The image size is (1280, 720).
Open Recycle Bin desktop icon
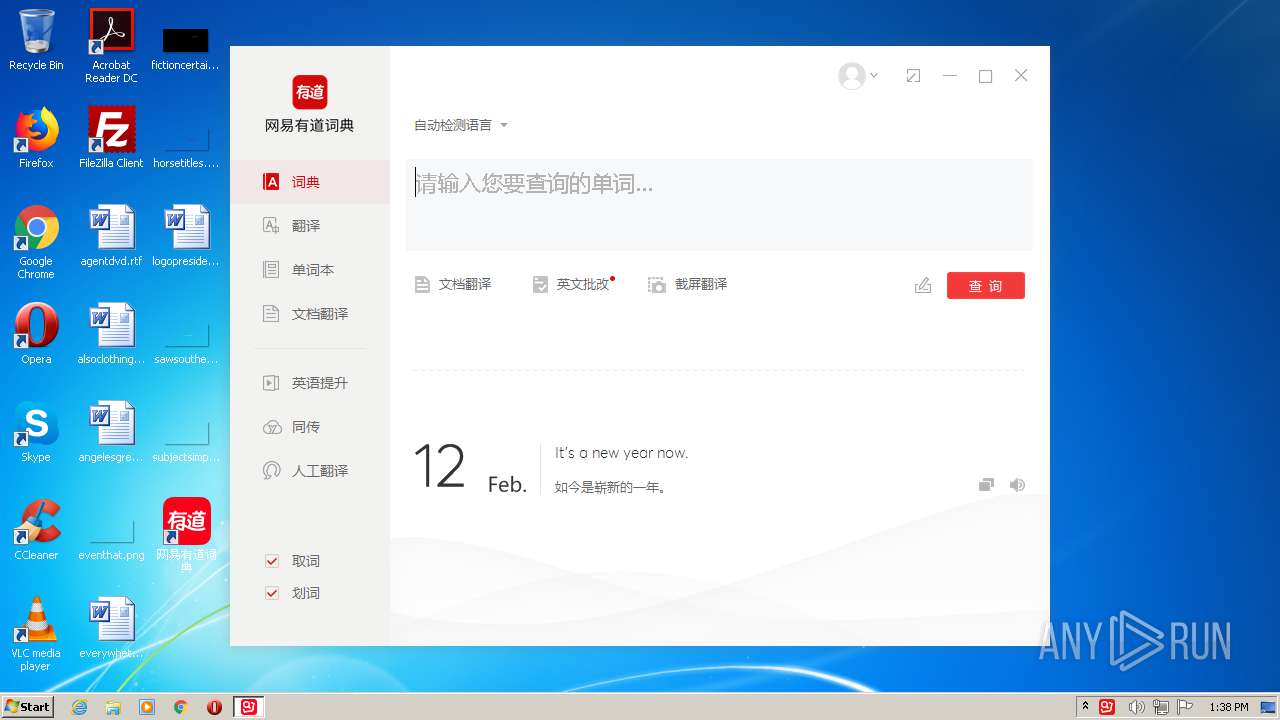click(x=36, y=41)
